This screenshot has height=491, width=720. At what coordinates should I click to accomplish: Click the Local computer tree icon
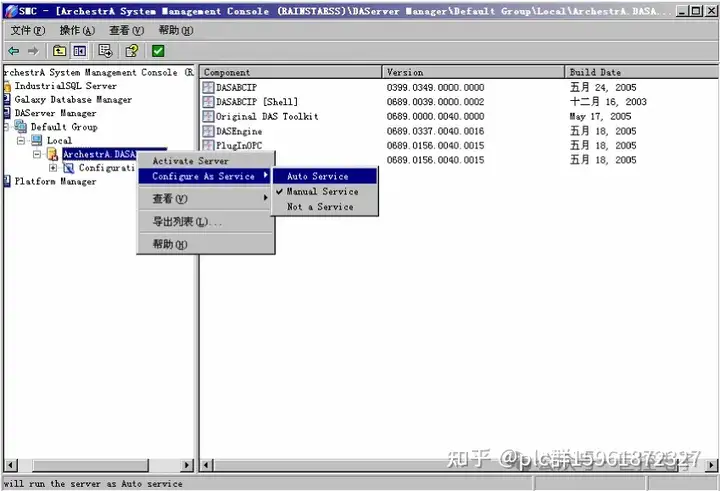click(x=37, y=140)
